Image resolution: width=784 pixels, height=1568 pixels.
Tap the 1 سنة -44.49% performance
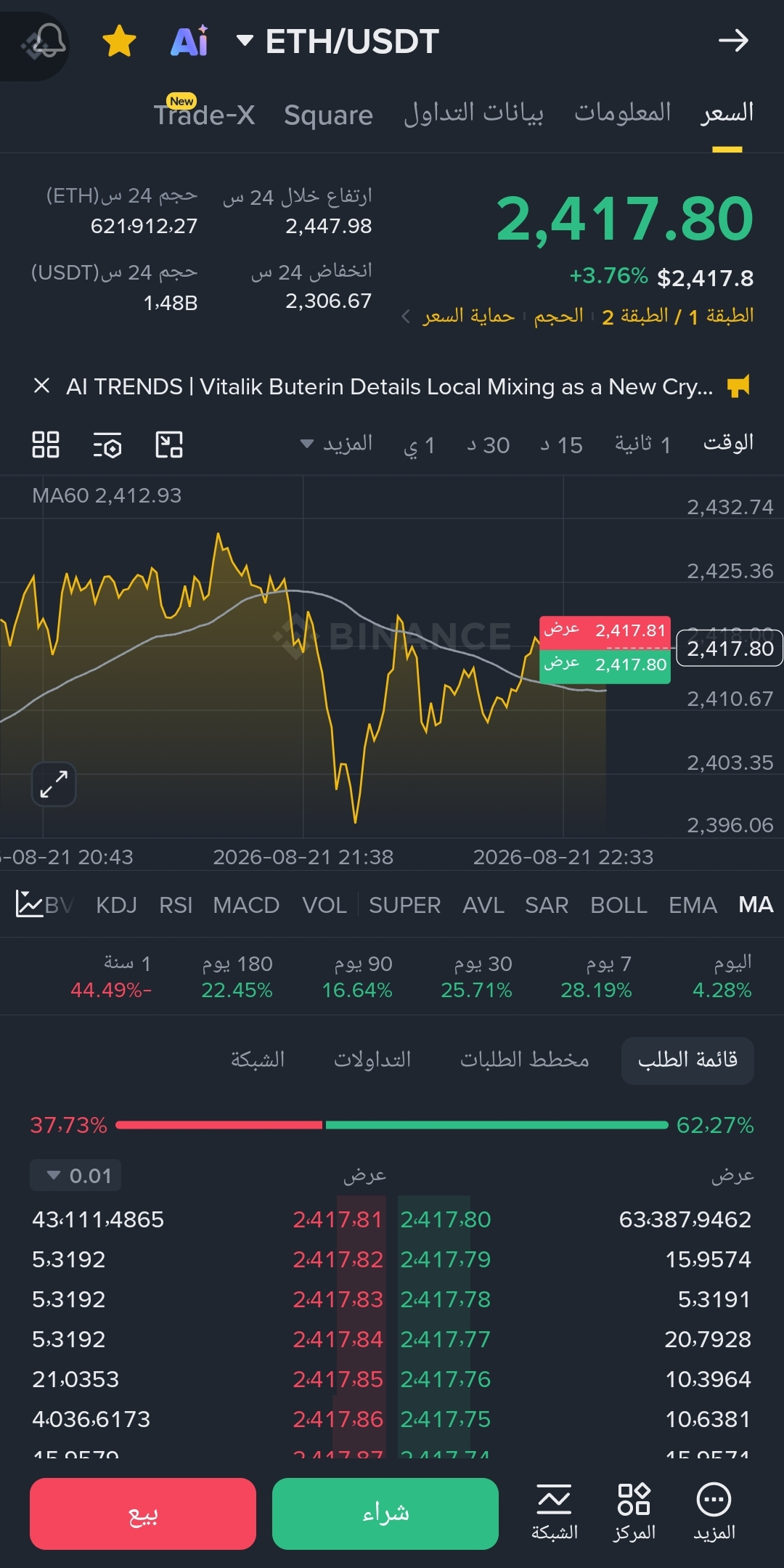point(111,977)
